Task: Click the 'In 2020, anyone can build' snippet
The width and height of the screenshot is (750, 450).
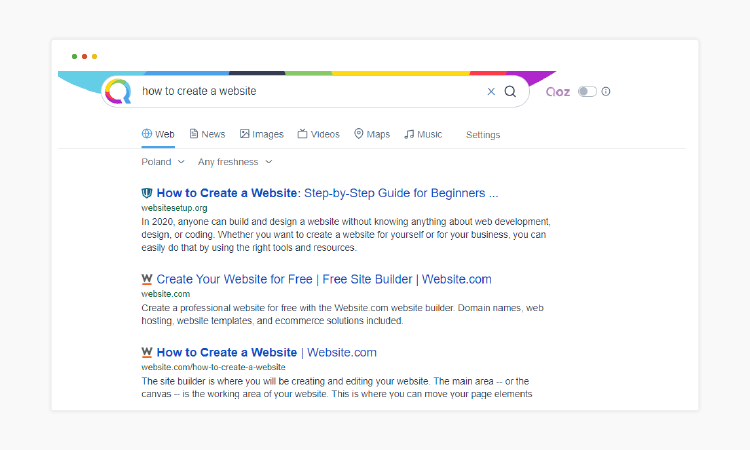Action: click(x=346, y=235)
